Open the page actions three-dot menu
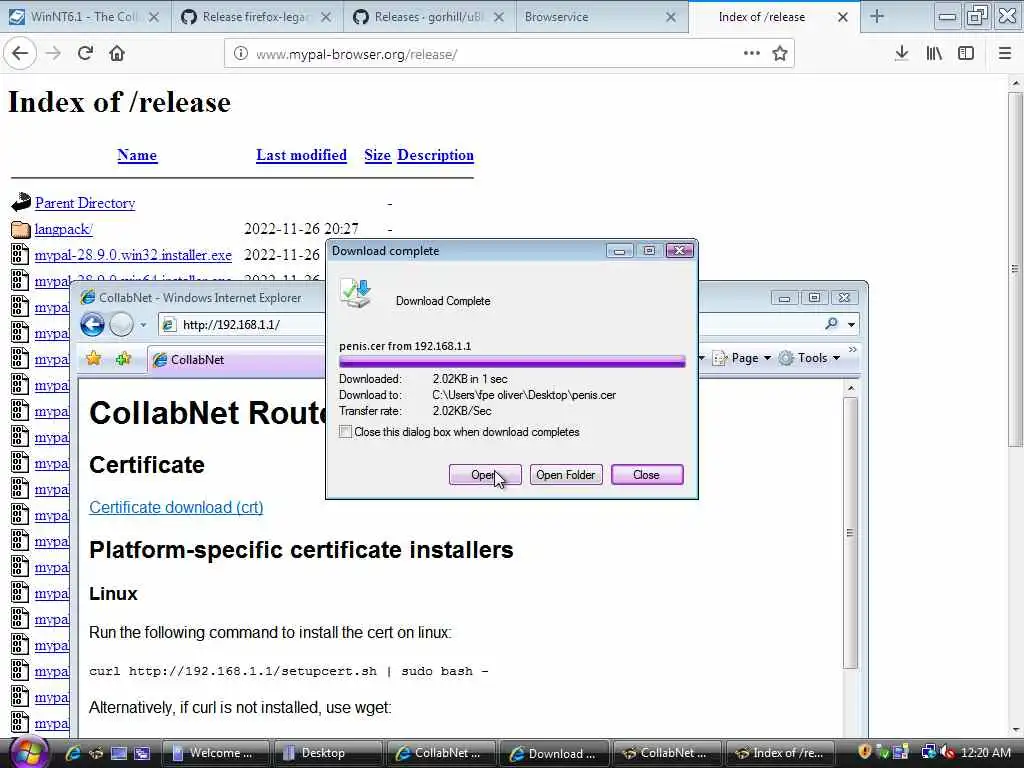Screen dimensions: 1024x768 pos(752,54)
